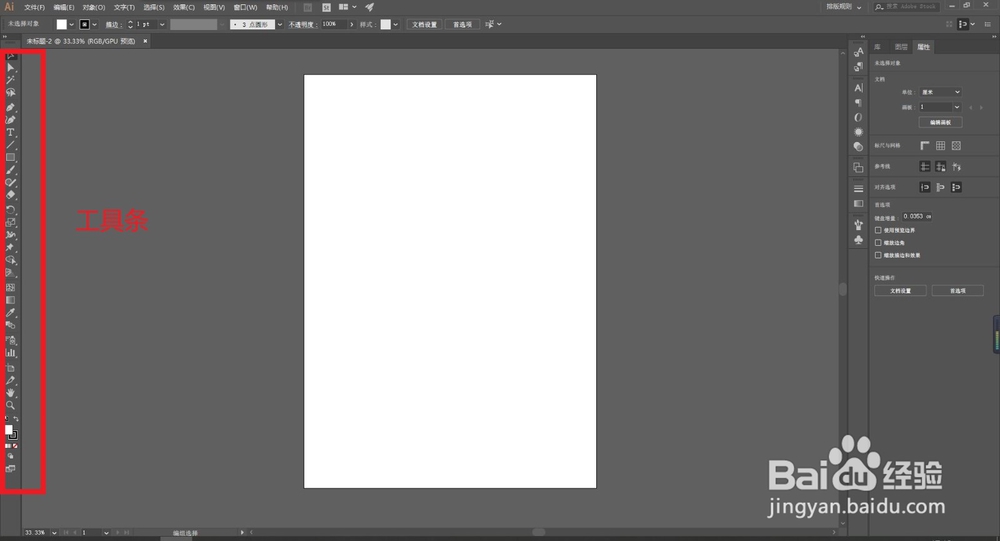Open the Character panel icon
Viewport: 1000px width, 541px height.
858,87
